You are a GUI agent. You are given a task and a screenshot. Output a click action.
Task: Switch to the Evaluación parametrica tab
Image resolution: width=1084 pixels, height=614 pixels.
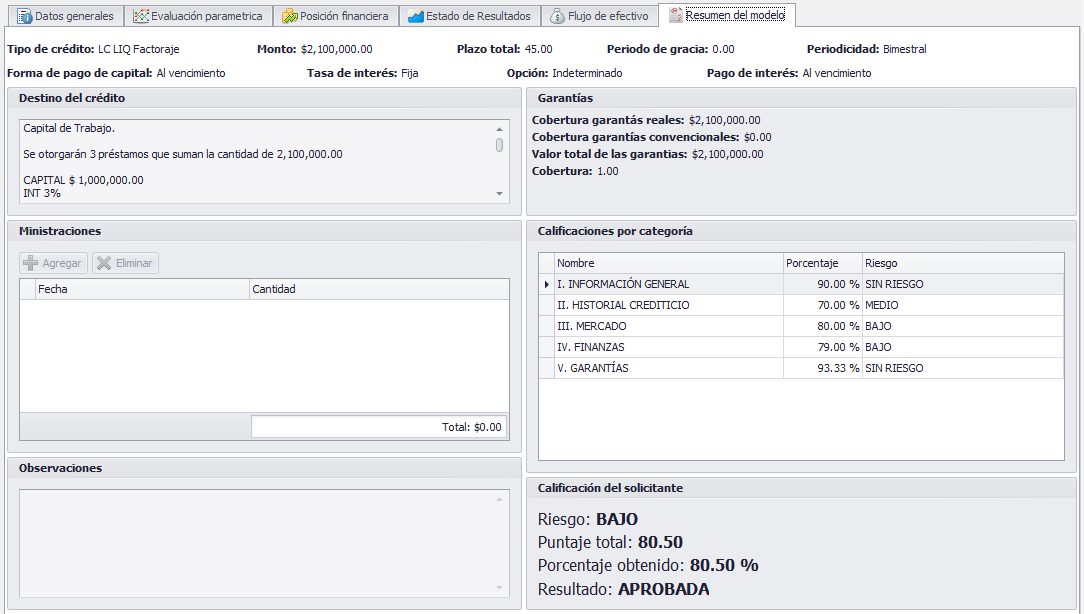click(198, 16)
